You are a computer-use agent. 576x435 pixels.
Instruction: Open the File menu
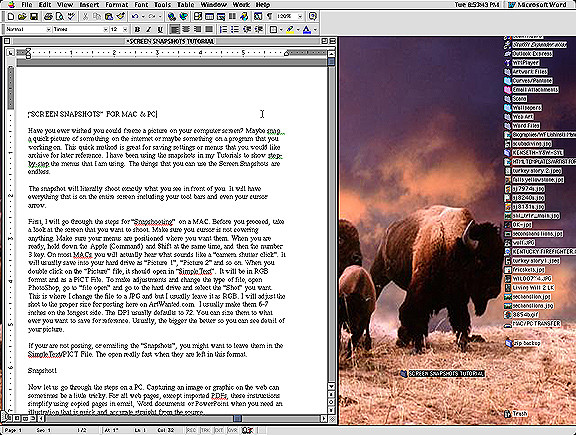pos(27,5)
